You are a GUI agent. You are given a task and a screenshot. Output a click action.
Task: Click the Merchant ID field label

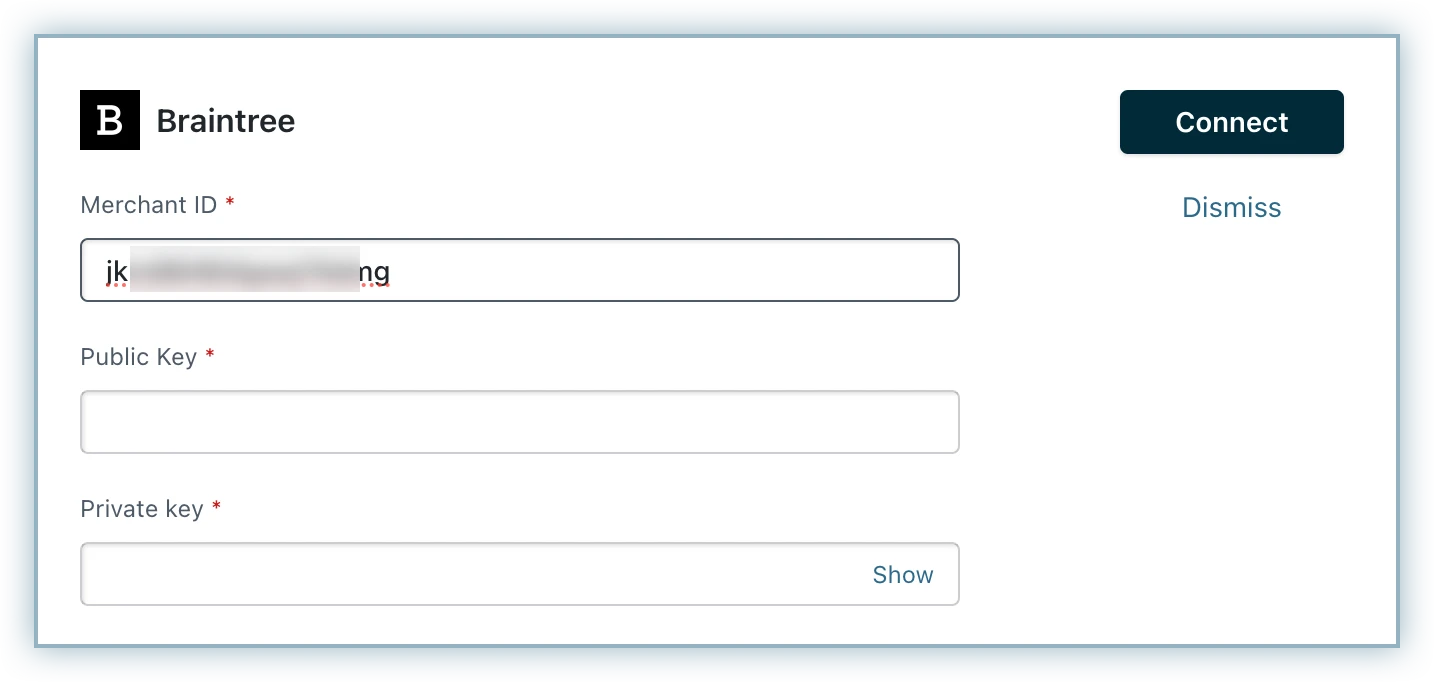point(148,205)
